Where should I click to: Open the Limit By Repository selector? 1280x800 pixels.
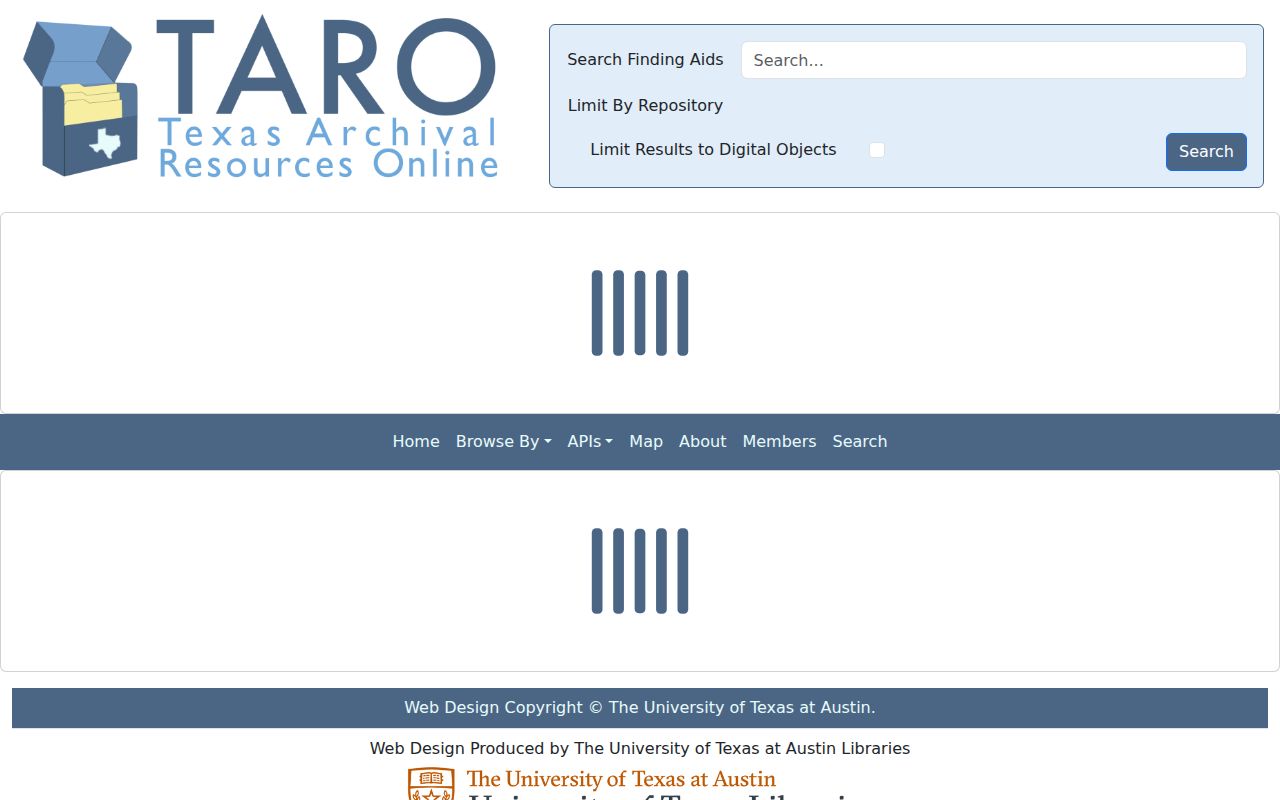645,105
